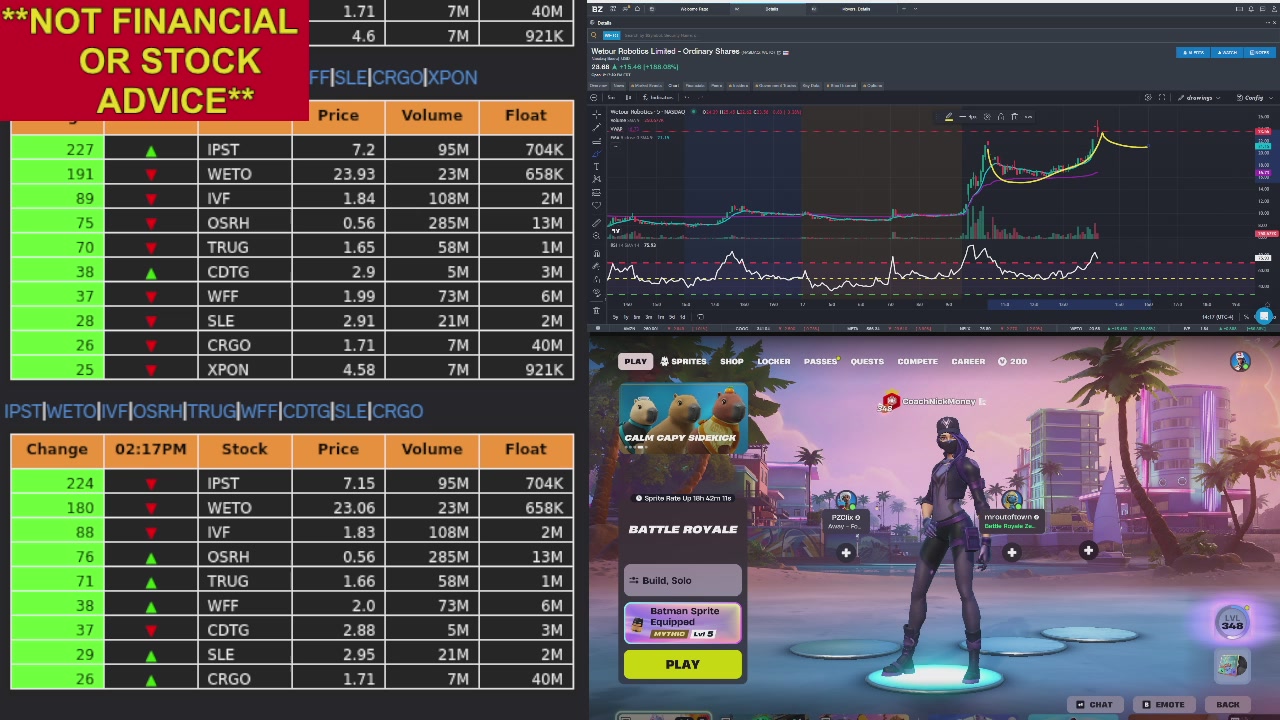Click the EMOTE button
Viewport: 1280px width, 720px height.
(1162, 704)
